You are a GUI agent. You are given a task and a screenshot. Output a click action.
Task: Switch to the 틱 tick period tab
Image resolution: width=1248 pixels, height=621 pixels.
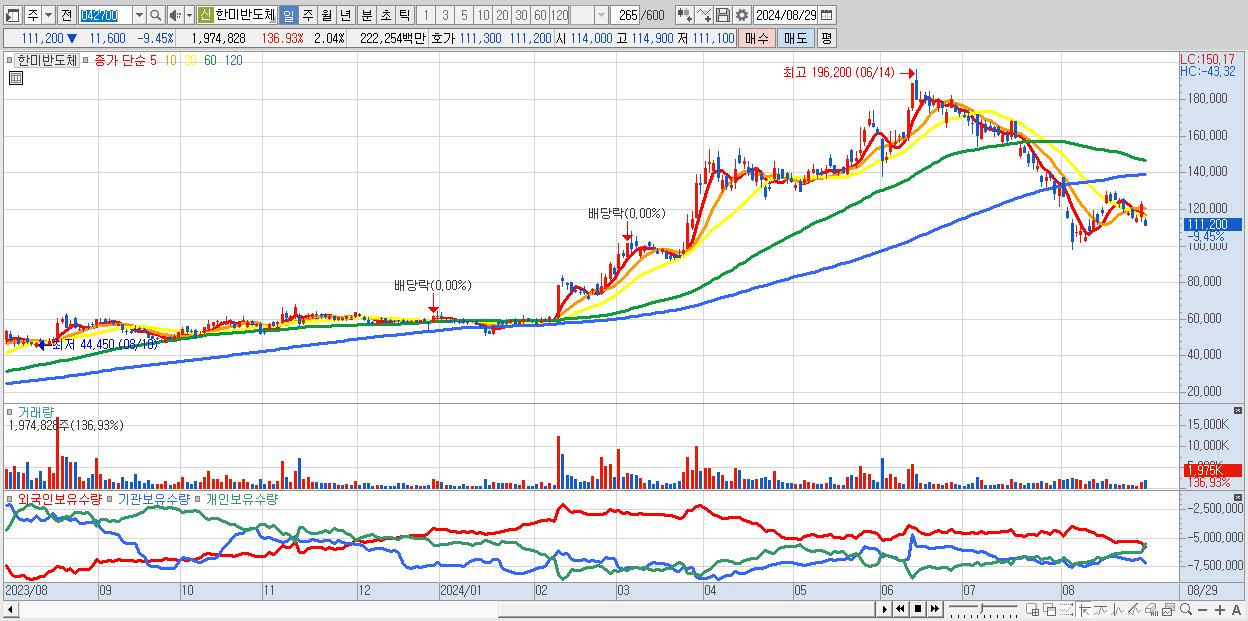(x=404, y=15)
